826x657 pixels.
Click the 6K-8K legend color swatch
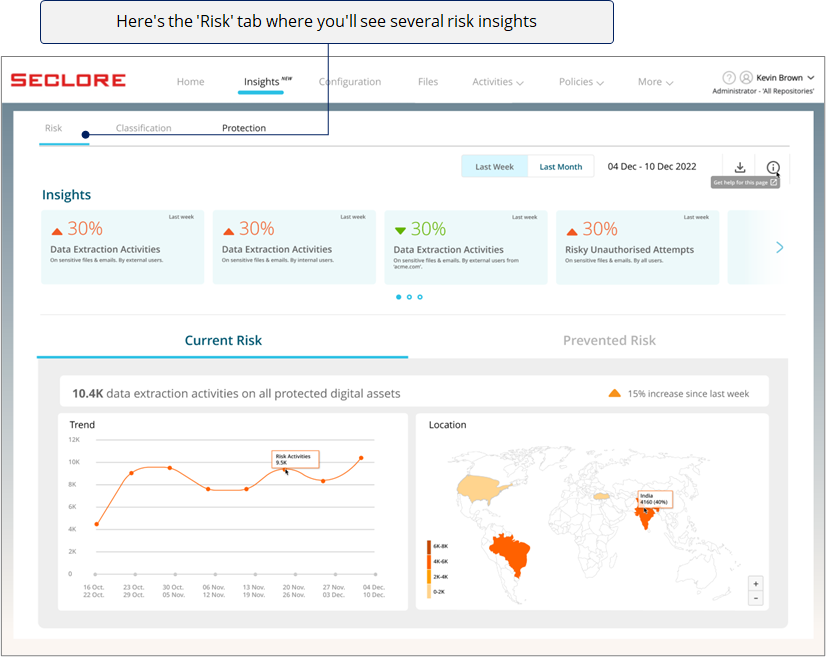[x=430, y=546]
